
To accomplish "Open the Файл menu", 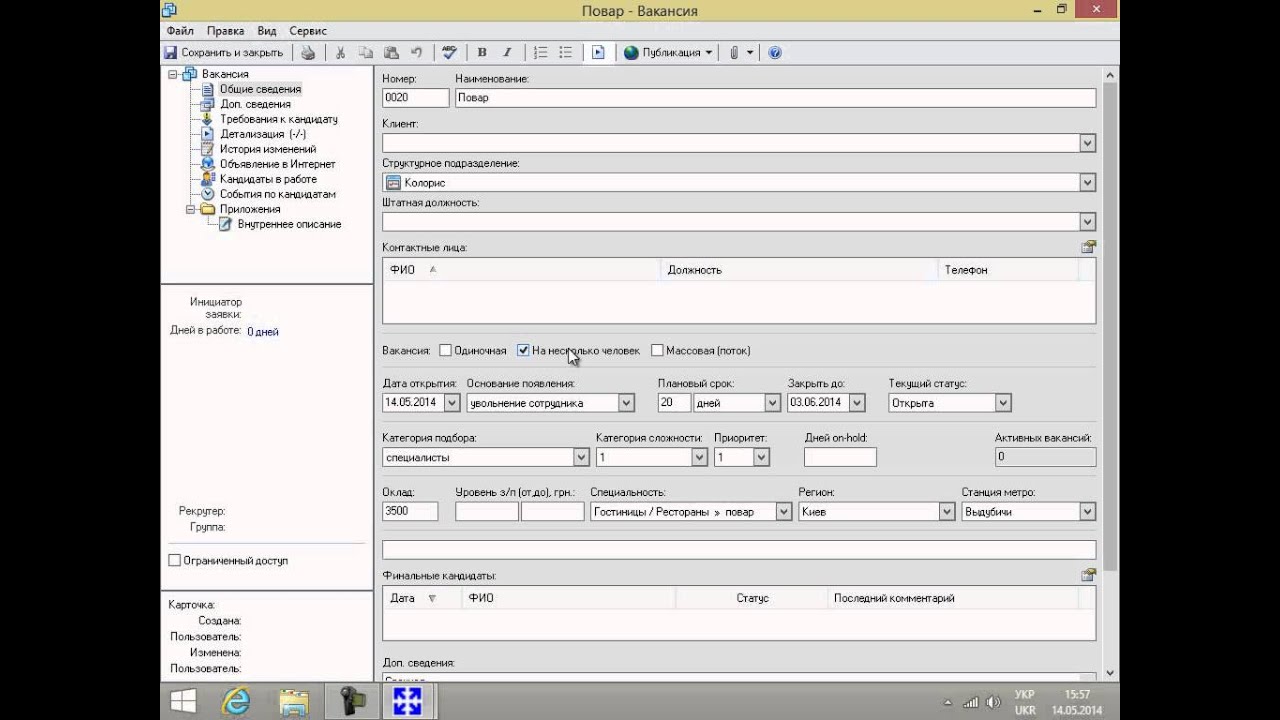I will [180, 31].
